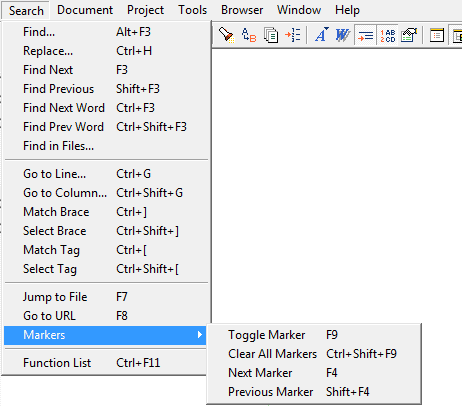Screen dimensions: 462x406
Task: Choose Replace... menu entry
Action: (x=106, y=51)
